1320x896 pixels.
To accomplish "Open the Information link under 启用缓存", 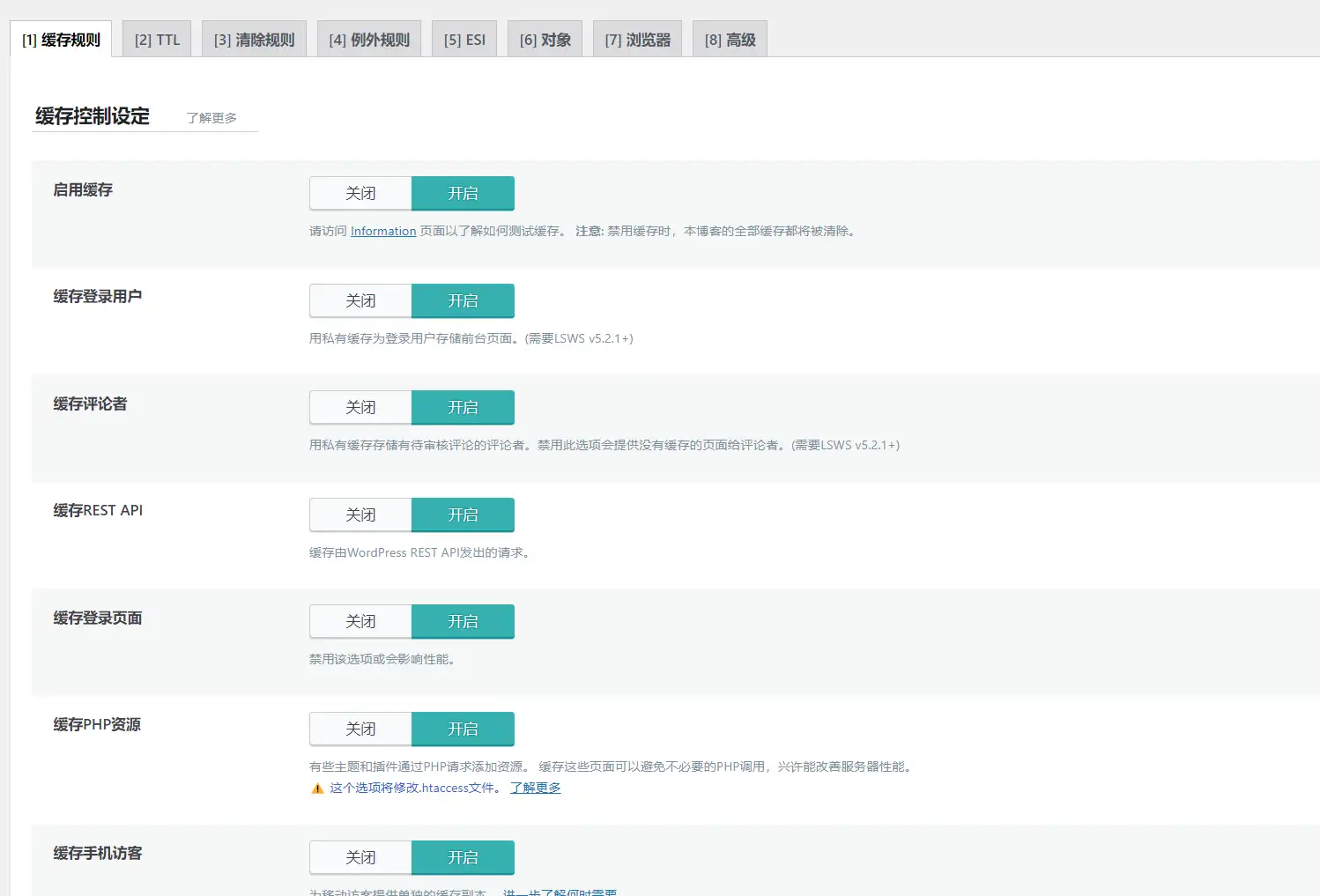I will (383, 232).
